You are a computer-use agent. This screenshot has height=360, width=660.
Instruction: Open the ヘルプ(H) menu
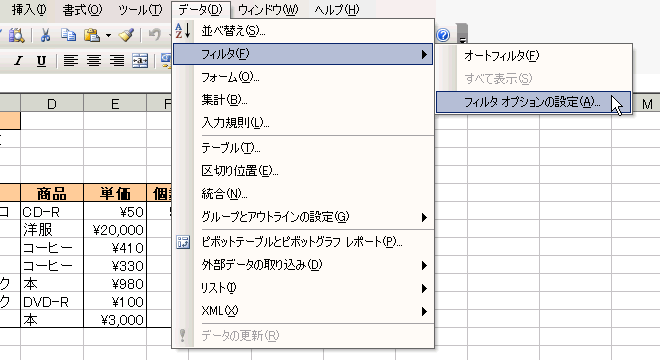coord(337,9)
